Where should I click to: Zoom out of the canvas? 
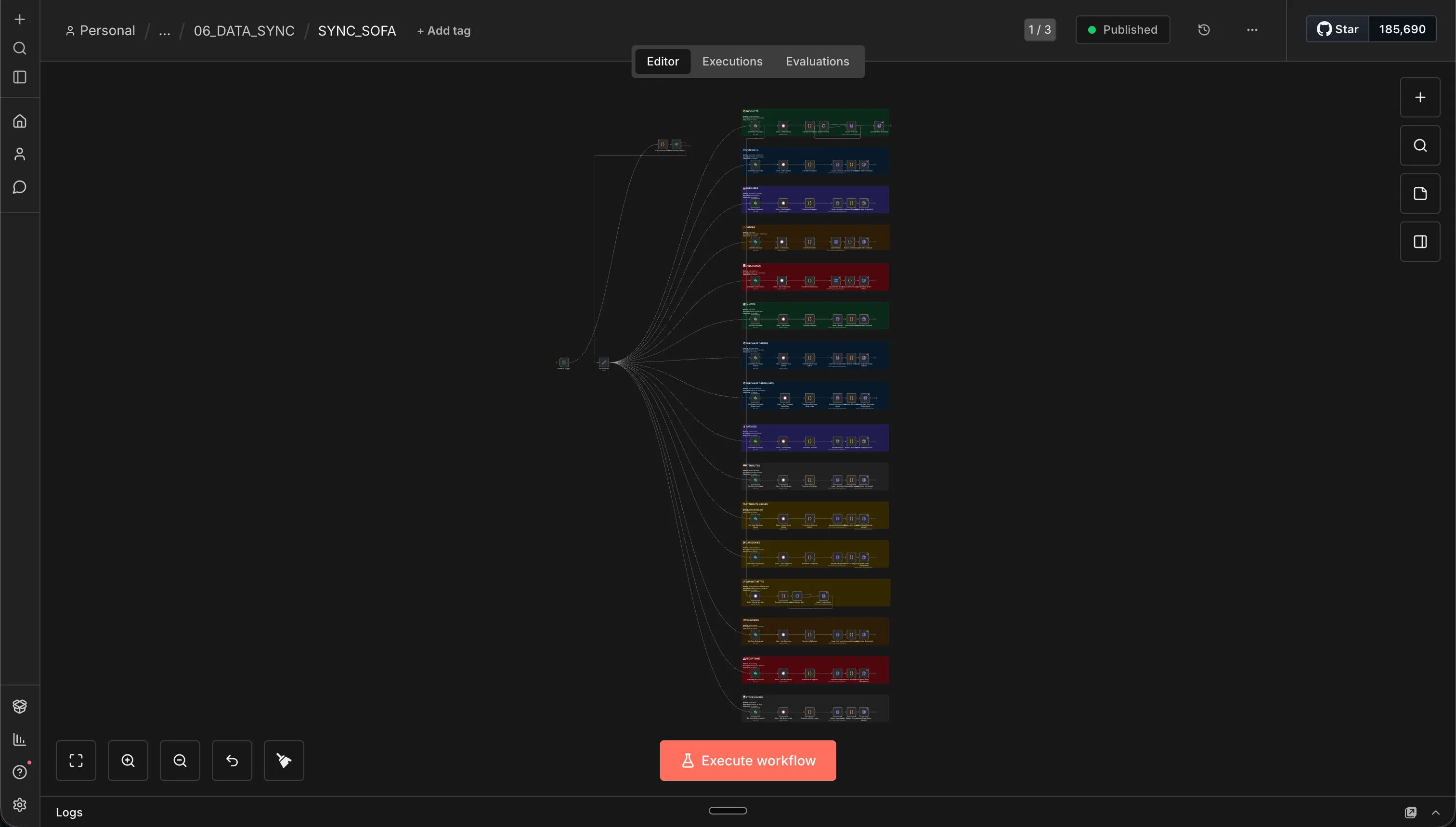(x=180, y=761)
